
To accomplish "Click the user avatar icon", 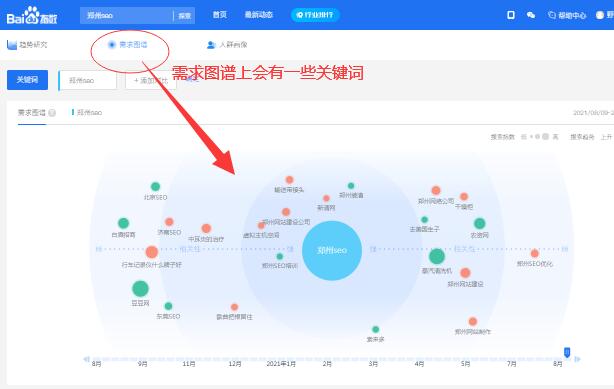I will [600, 15].
